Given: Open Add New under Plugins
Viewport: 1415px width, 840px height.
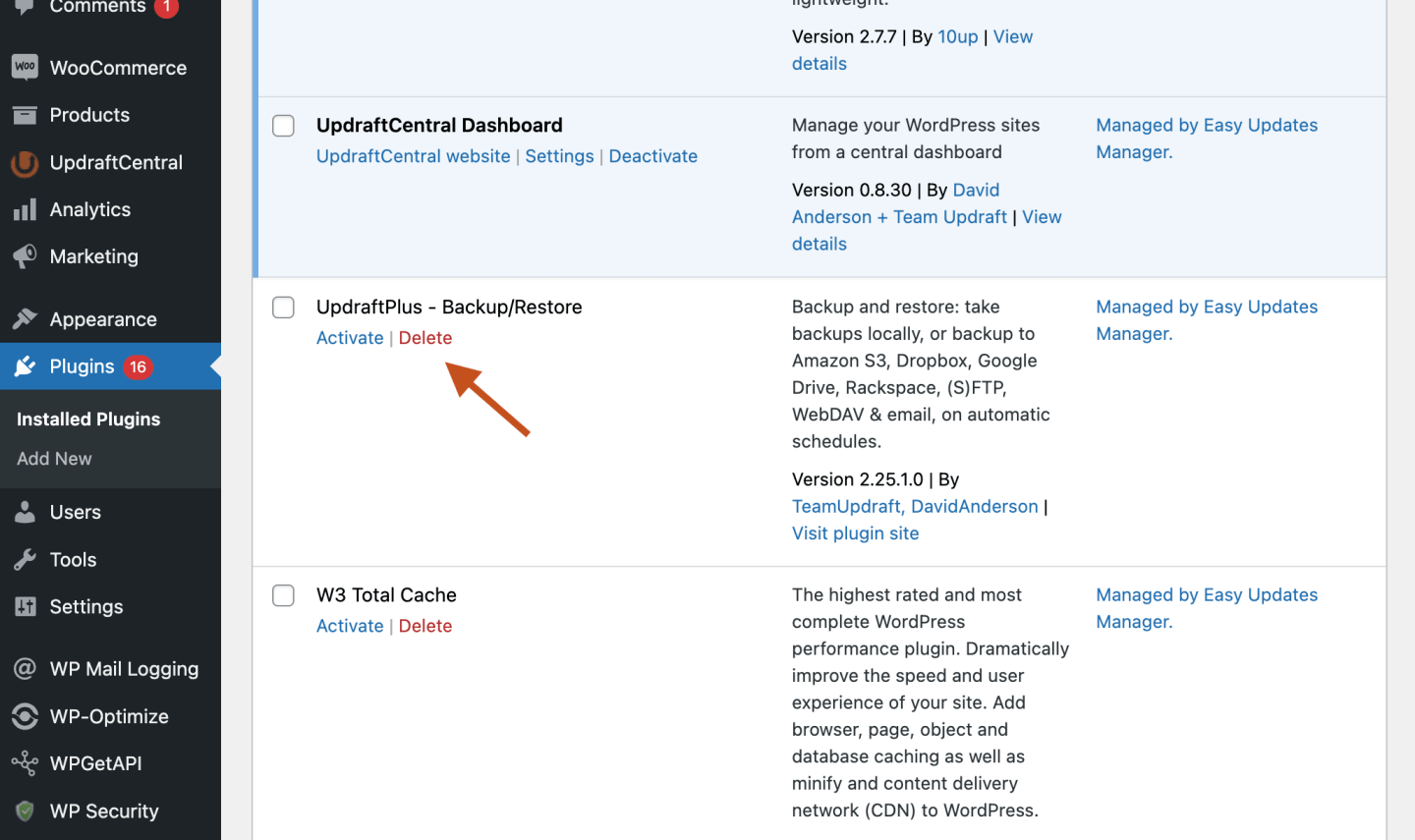Looking at the screenshot, I should (x=53, y=458).
